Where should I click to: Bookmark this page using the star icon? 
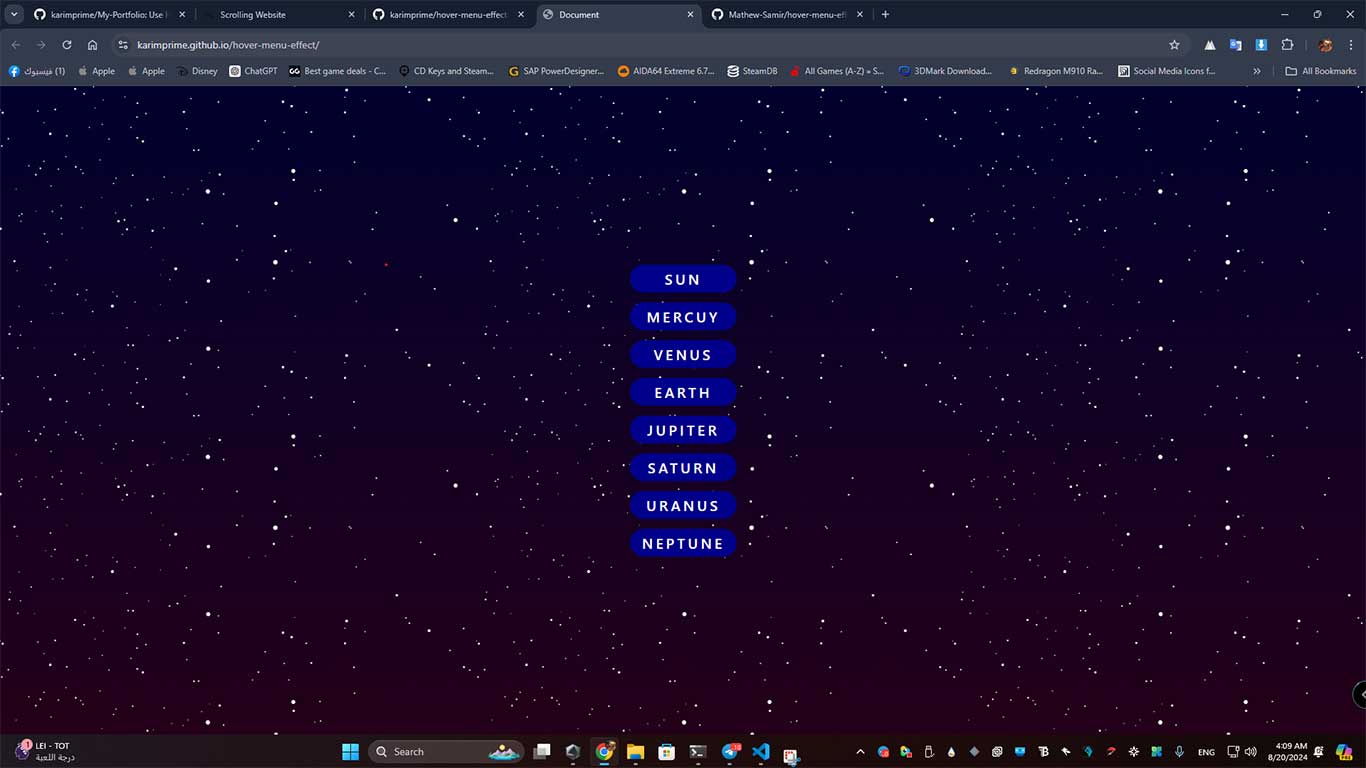coord(1174,45)
